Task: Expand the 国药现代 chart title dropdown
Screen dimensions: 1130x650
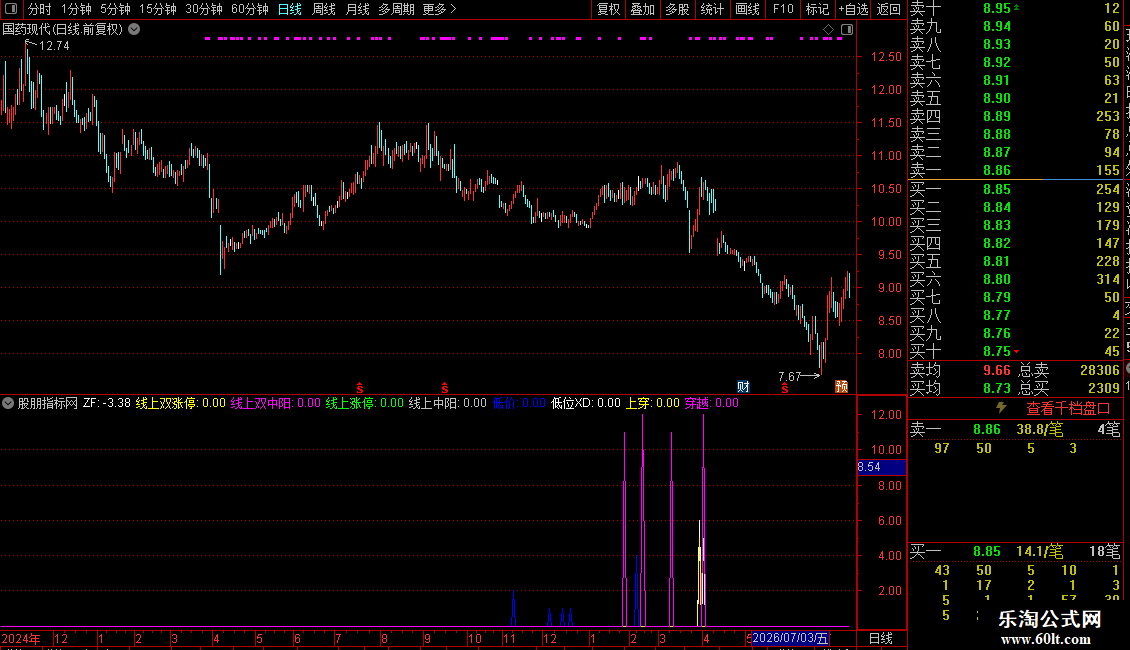Action: coord(134,30)
